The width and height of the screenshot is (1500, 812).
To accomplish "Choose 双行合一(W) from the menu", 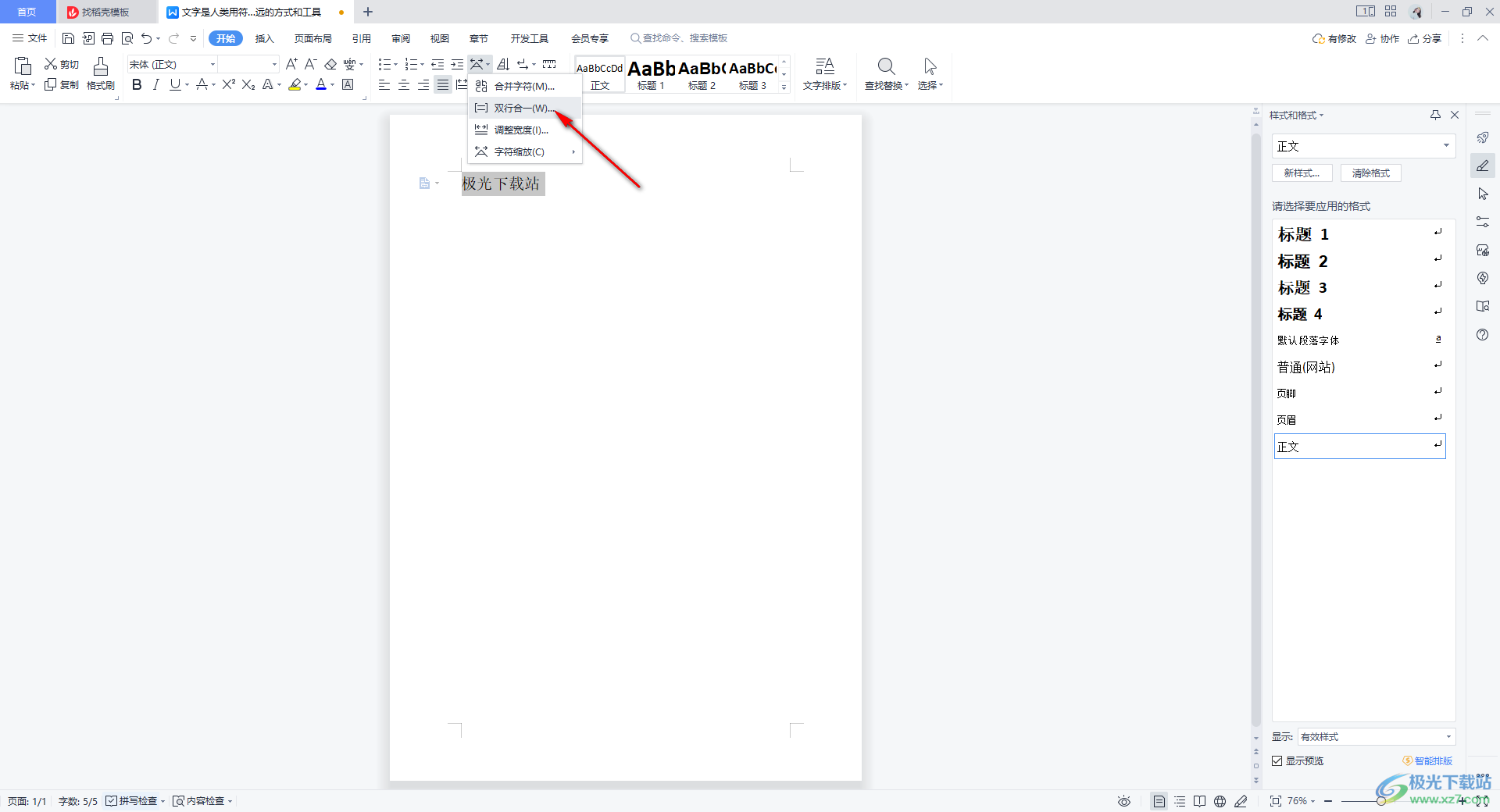I will (525, 108).
